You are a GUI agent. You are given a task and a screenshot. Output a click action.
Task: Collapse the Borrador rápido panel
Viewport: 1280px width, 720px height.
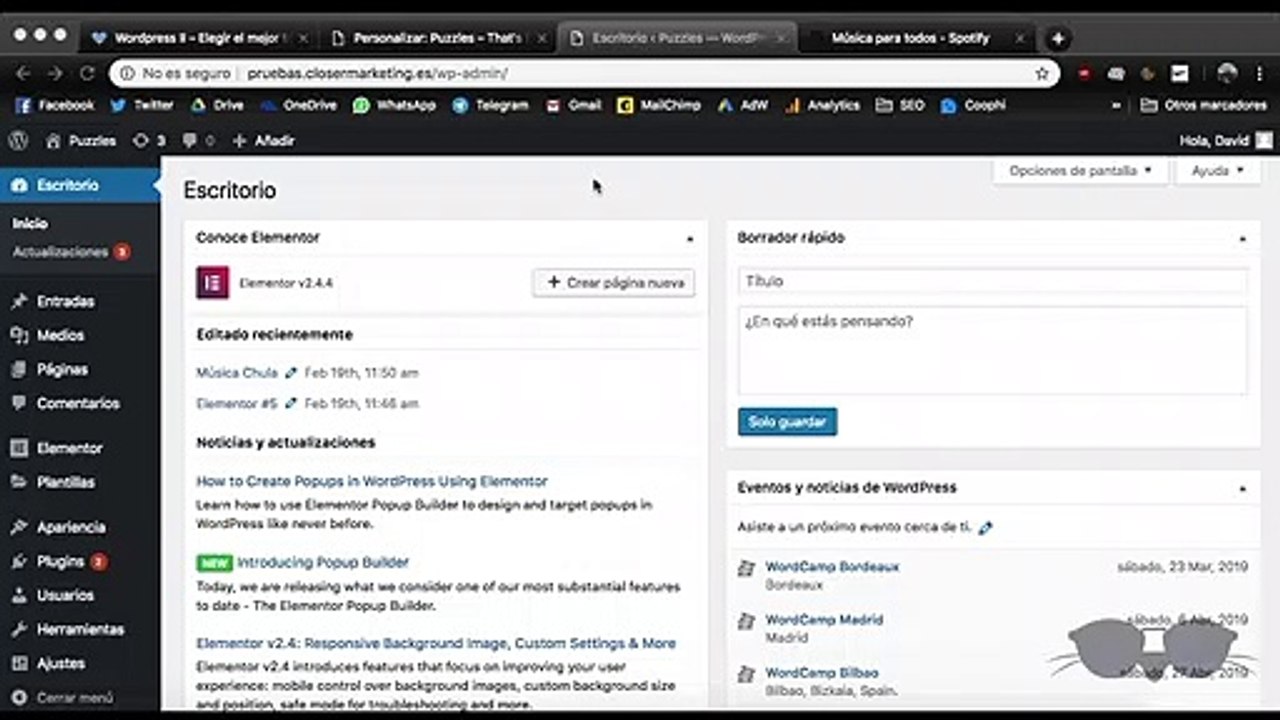point(1242,239)
